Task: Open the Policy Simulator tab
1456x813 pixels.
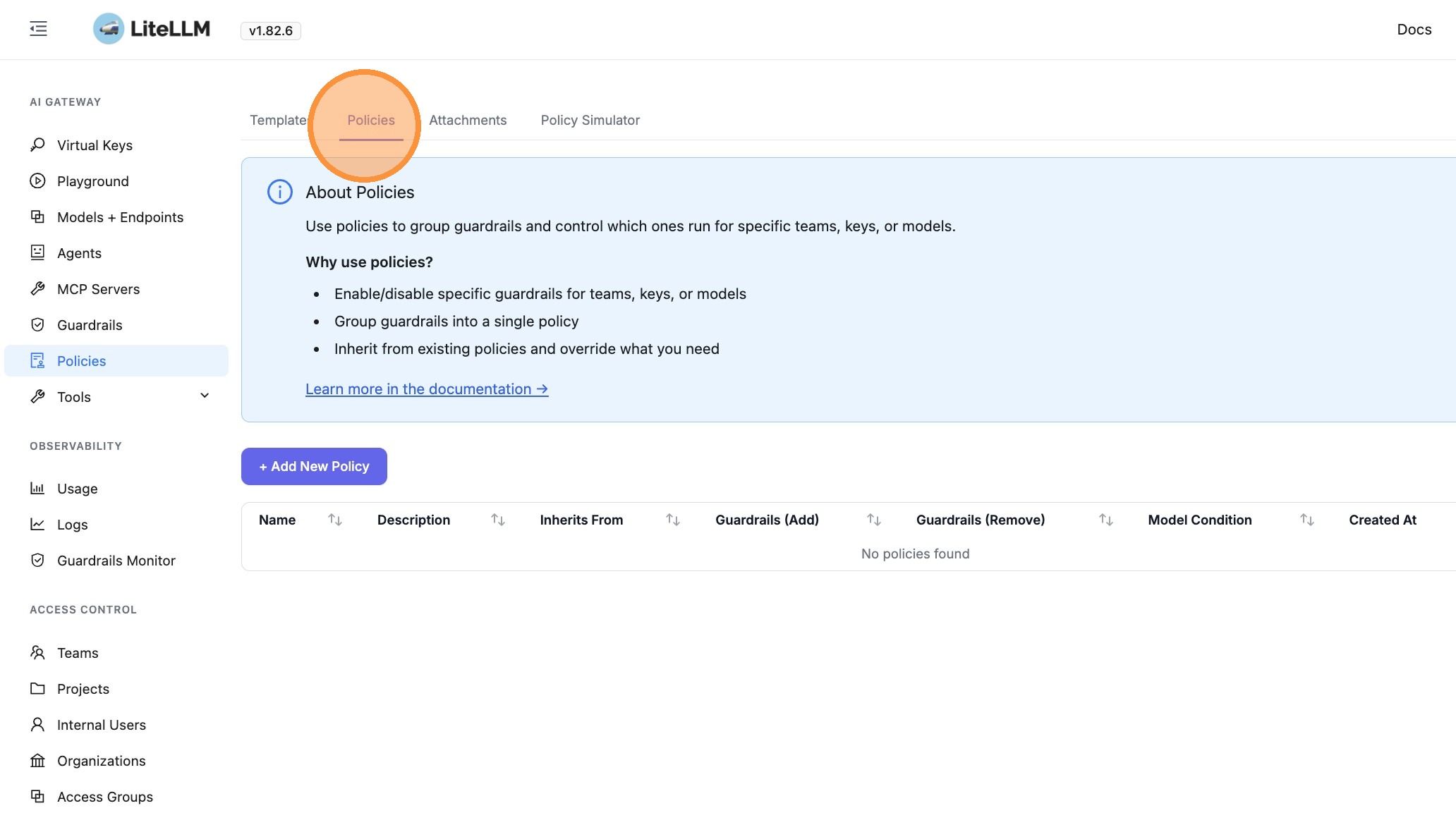Action: tap(590, 120)
